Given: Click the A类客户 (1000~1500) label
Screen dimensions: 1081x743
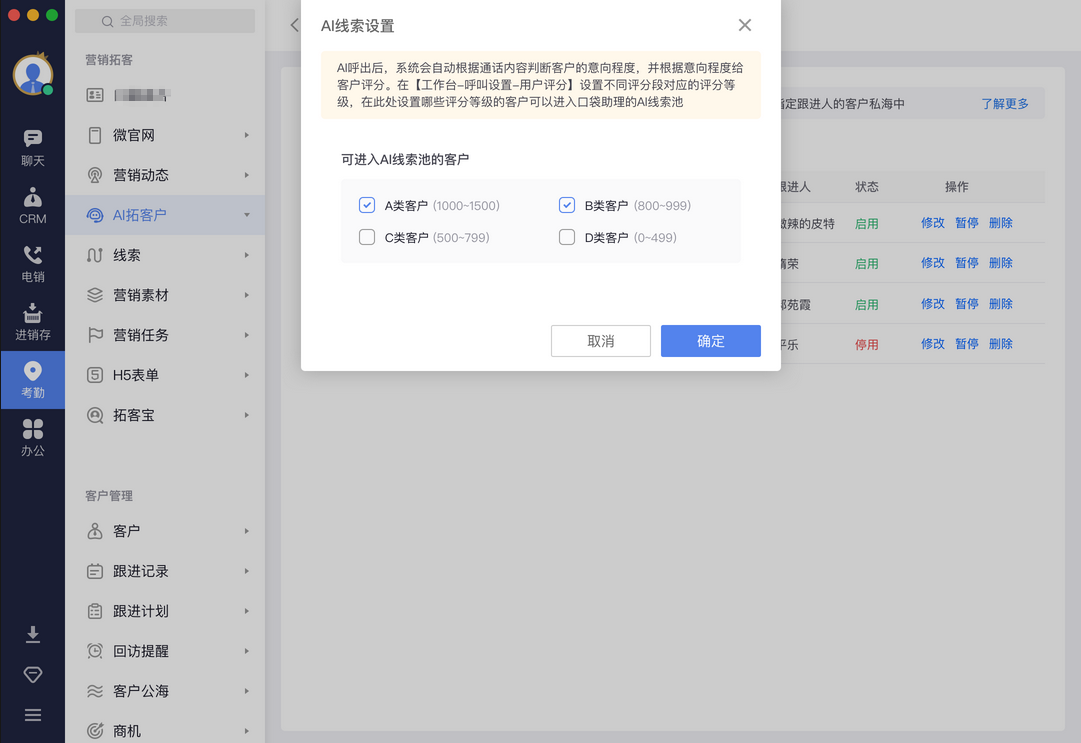Looking at the screenshot, I should point(442,205).
